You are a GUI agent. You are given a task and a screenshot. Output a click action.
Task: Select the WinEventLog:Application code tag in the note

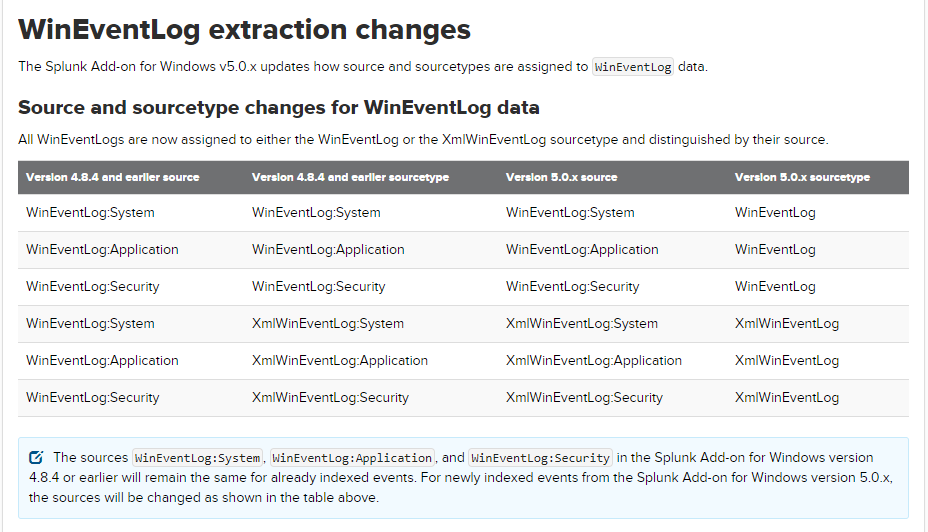click(x=353, y=458)
